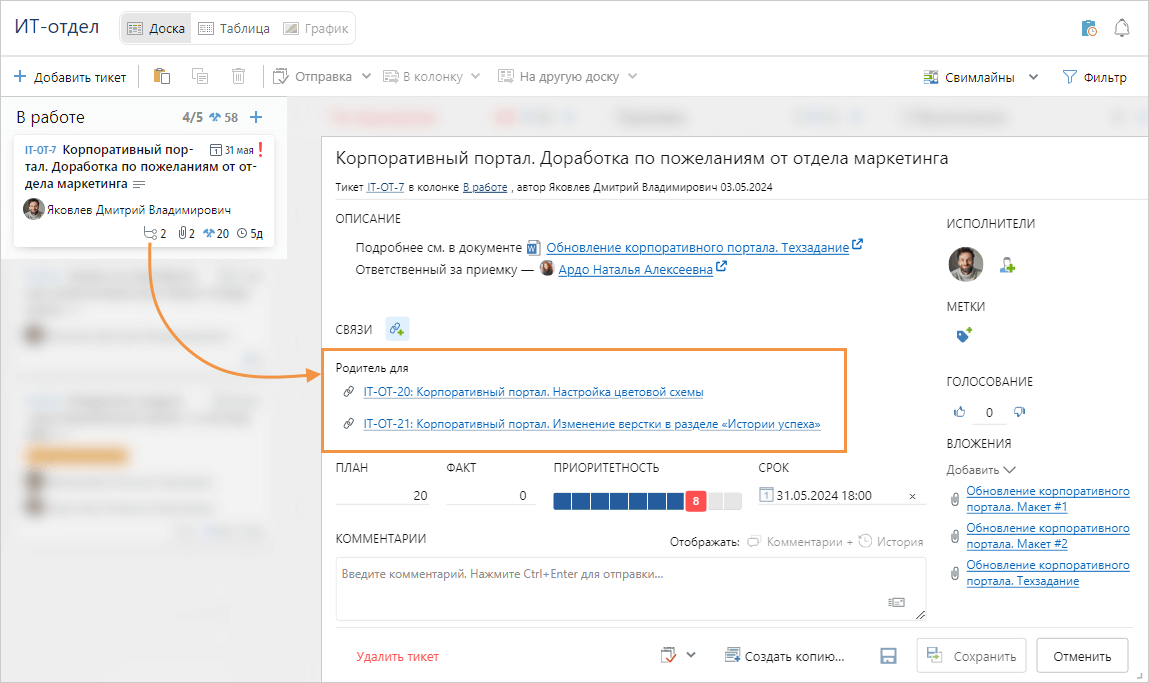Image resolution: width=1149 pixels, height=683 pixels.
Task: Click the plus icon in В работе column
Action: pos(256,117)
